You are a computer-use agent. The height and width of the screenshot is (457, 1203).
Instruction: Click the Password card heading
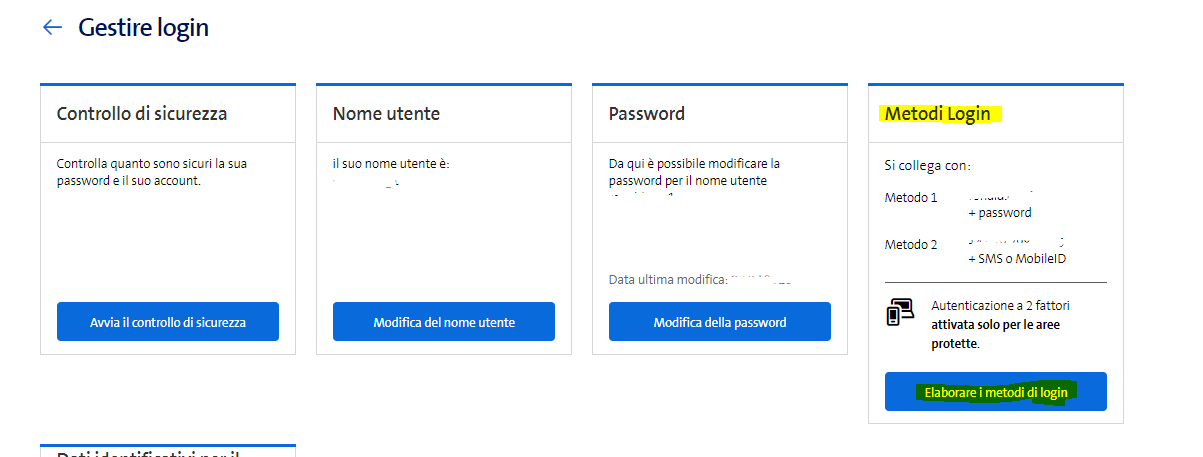[x=647, y=114]
